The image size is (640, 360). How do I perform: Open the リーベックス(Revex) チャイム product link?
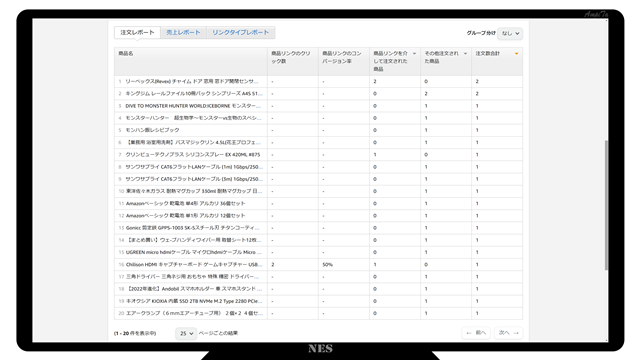tap(192, 82)
